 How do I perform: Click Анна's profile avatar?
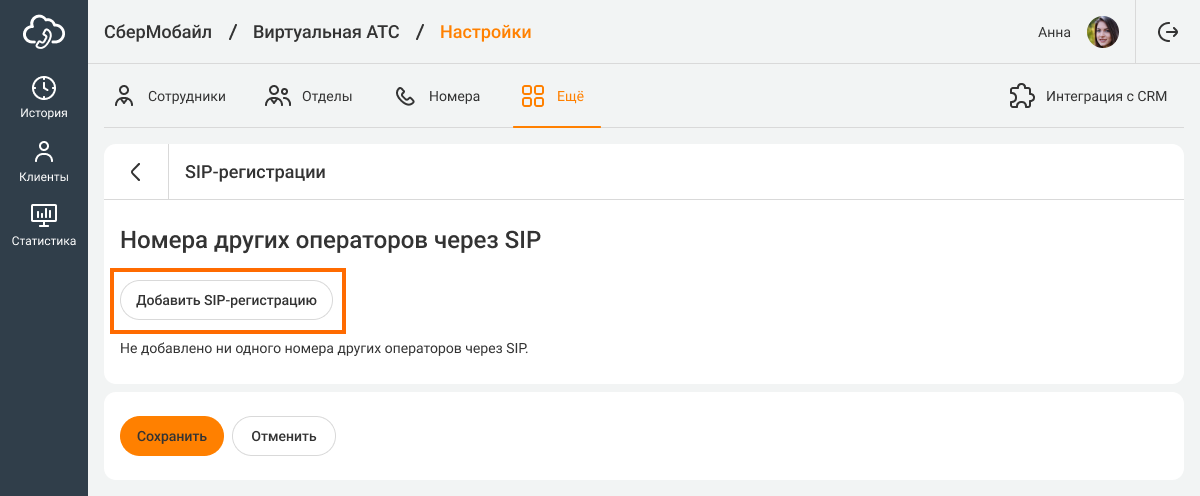(1103, 32)
